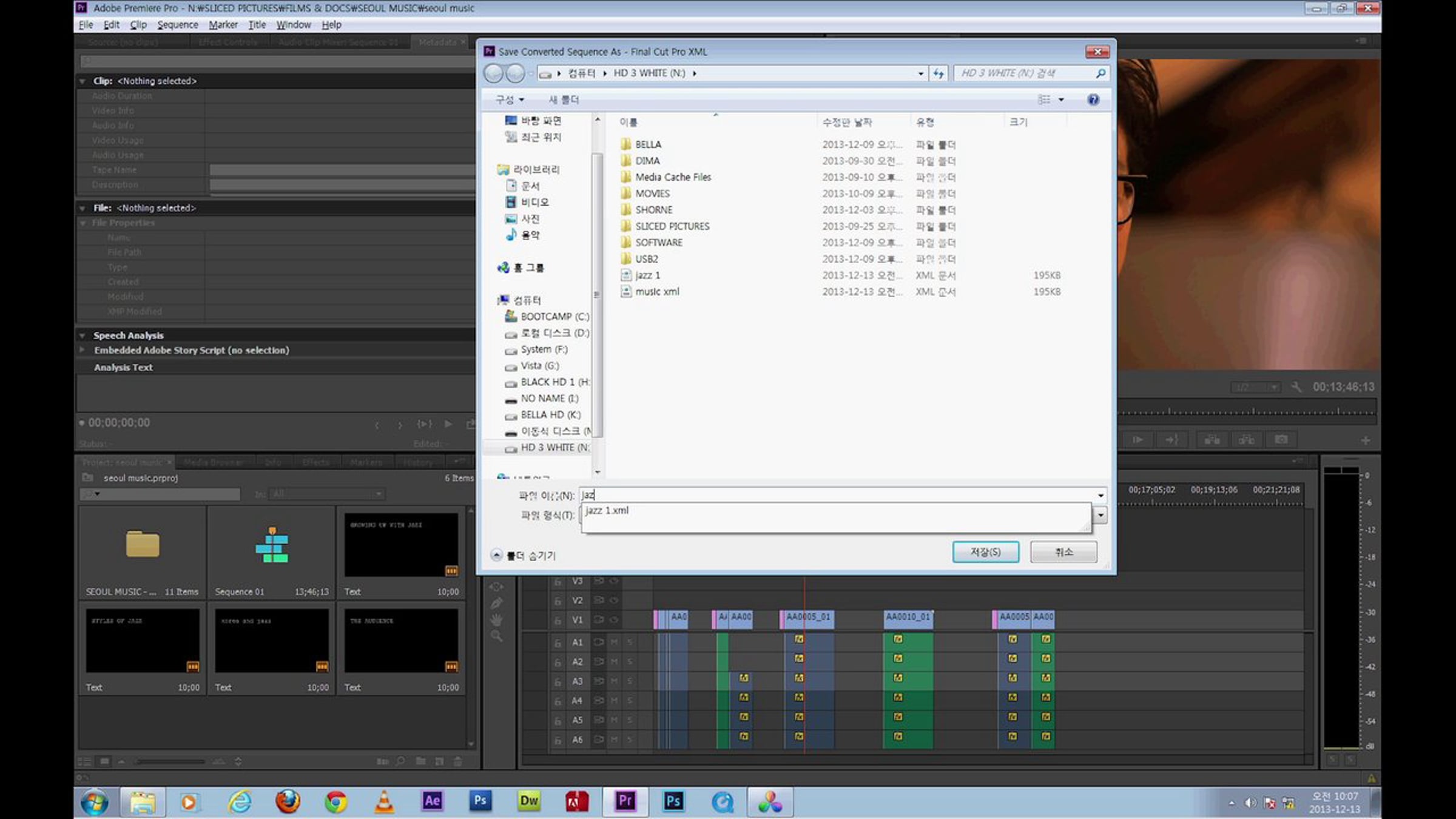Click the Find magnifier in Project panel
1456x819 pixels.
pyautogui.click(x=400, y=761)
